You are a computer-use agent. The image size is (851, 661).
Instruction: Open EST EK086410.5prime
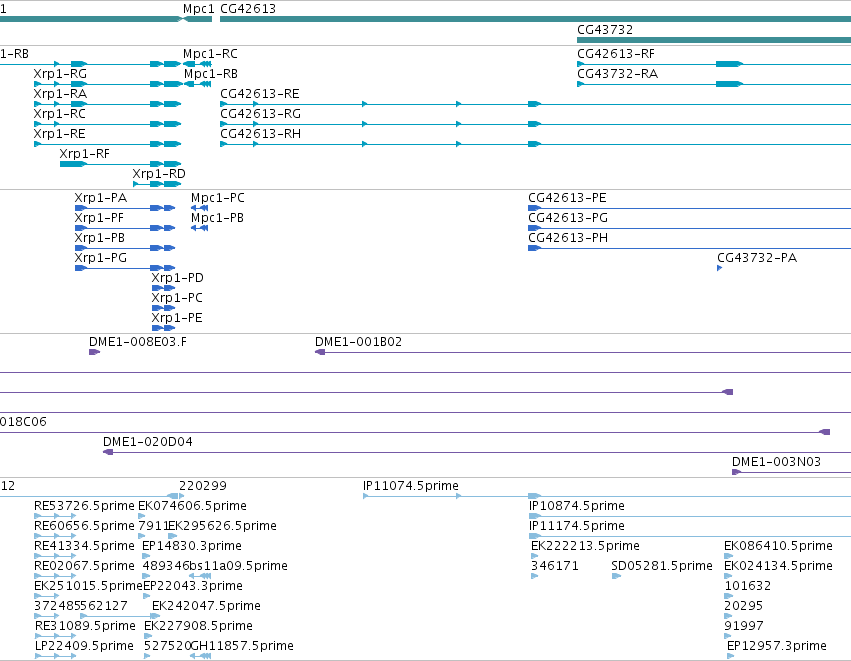(x=778, y=546)
